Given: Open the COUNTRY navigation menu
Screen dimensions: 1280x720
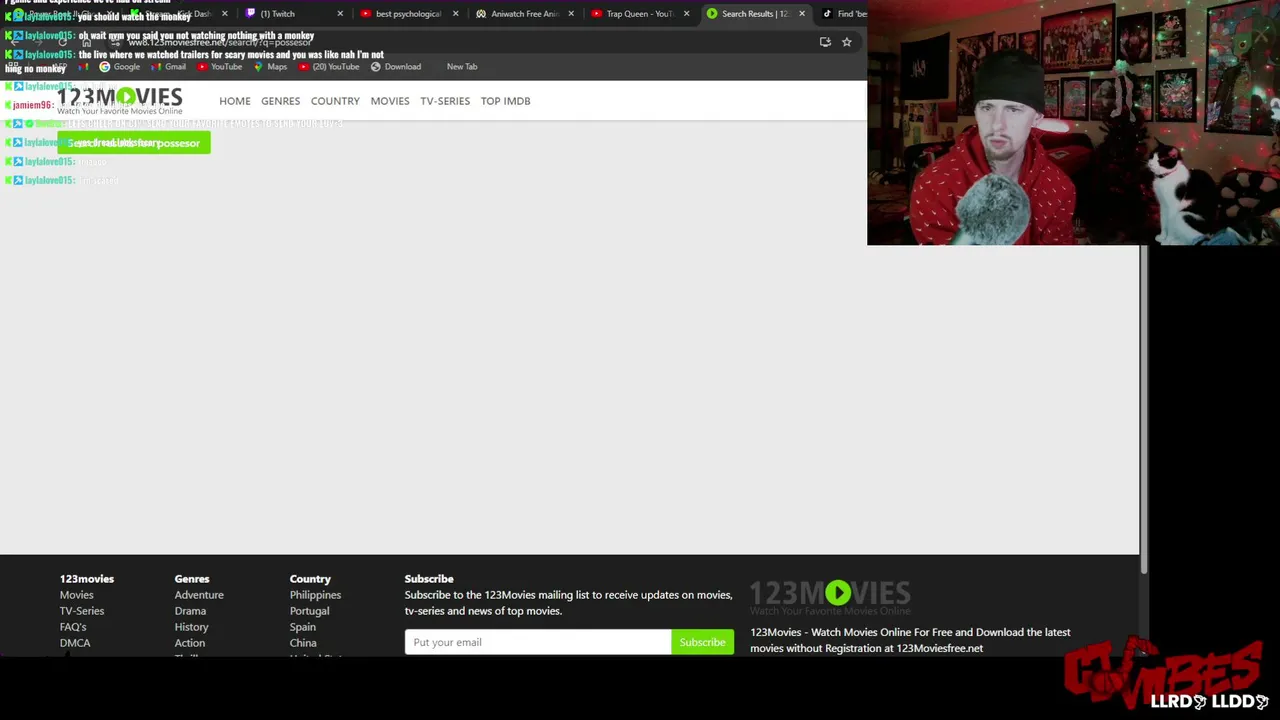Looking at the screenshot, I should tap(335, 101).
